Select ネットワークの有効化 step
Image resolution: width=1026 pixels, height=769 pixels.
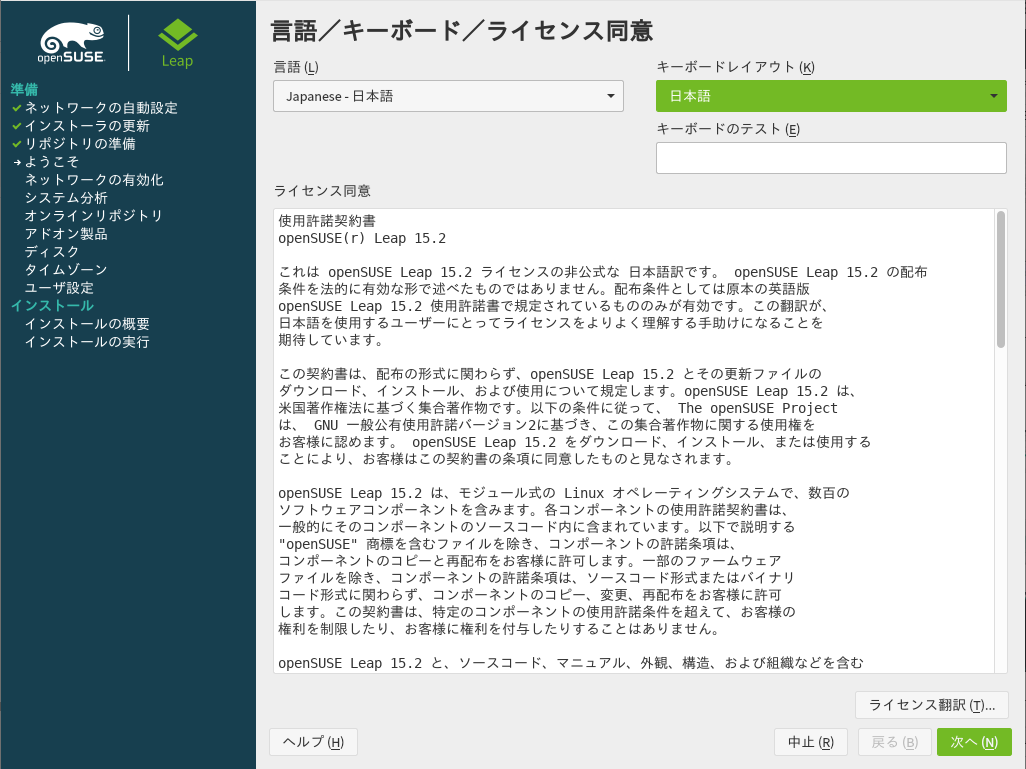94,180
